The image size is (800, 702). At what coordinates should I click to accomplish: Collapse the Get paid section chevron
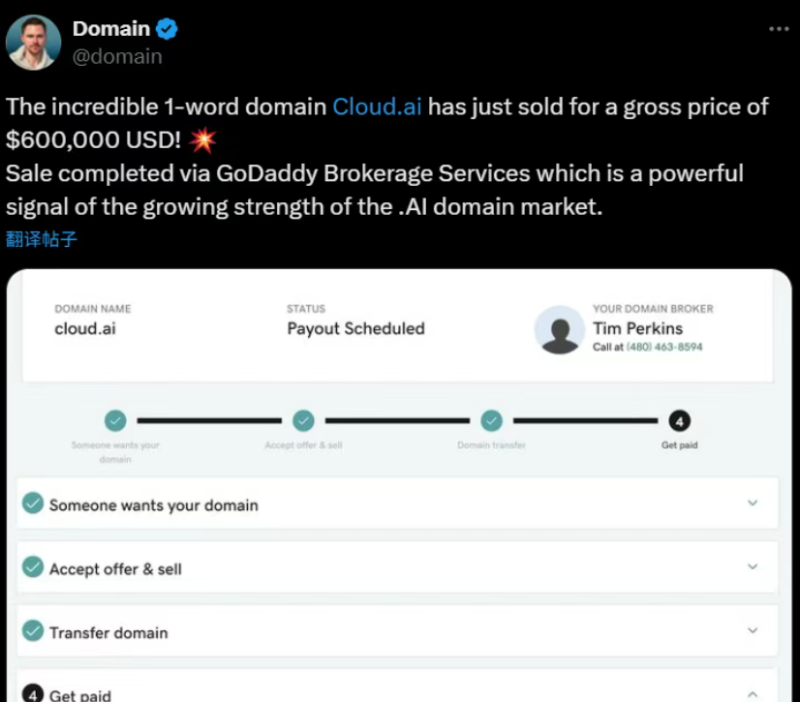(x=753, y=694)
